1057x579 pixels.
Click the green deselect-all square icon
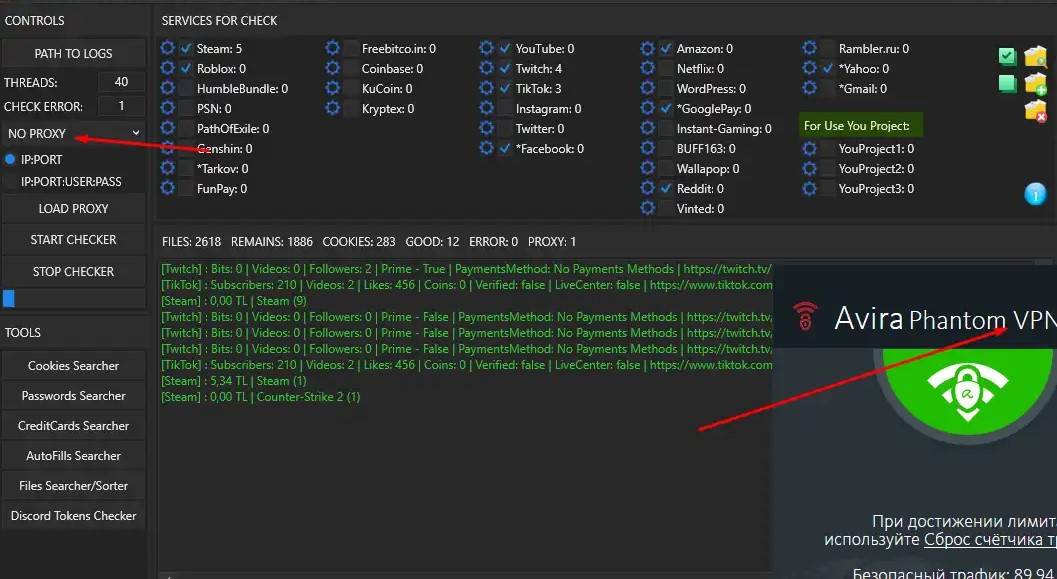pos(1007,84)
